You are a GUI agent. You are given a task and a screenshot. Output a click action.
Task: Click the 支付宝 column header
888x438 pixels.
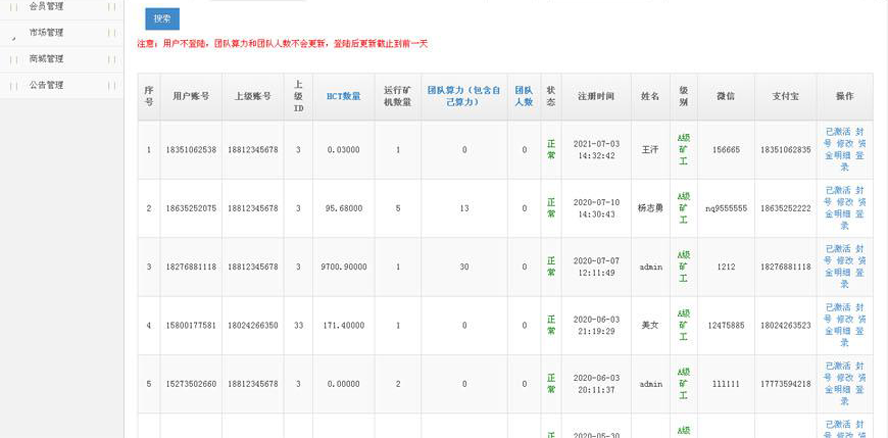point(785,96)
